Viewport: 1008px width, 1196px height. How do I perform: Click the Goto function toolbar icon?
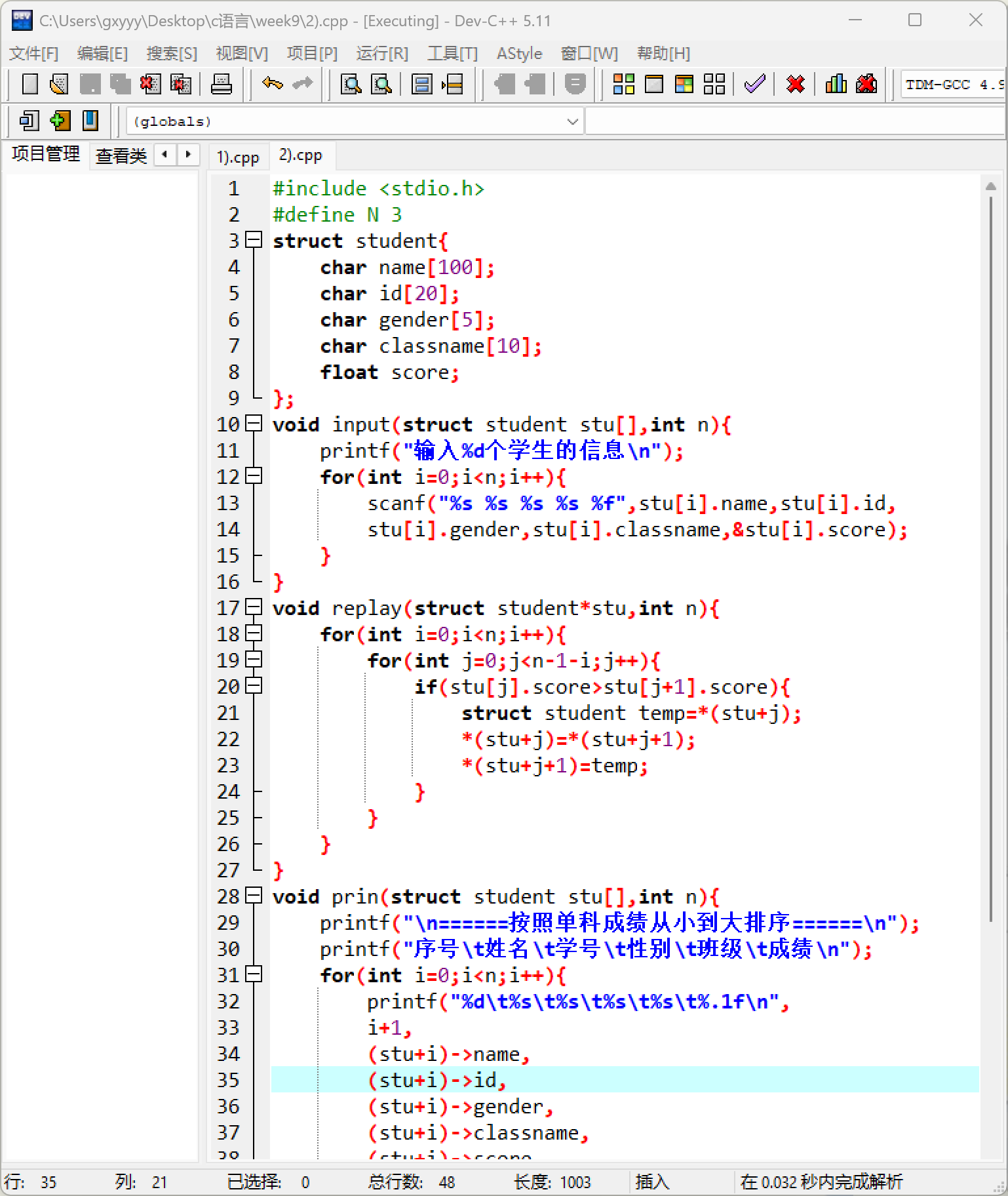422,84
